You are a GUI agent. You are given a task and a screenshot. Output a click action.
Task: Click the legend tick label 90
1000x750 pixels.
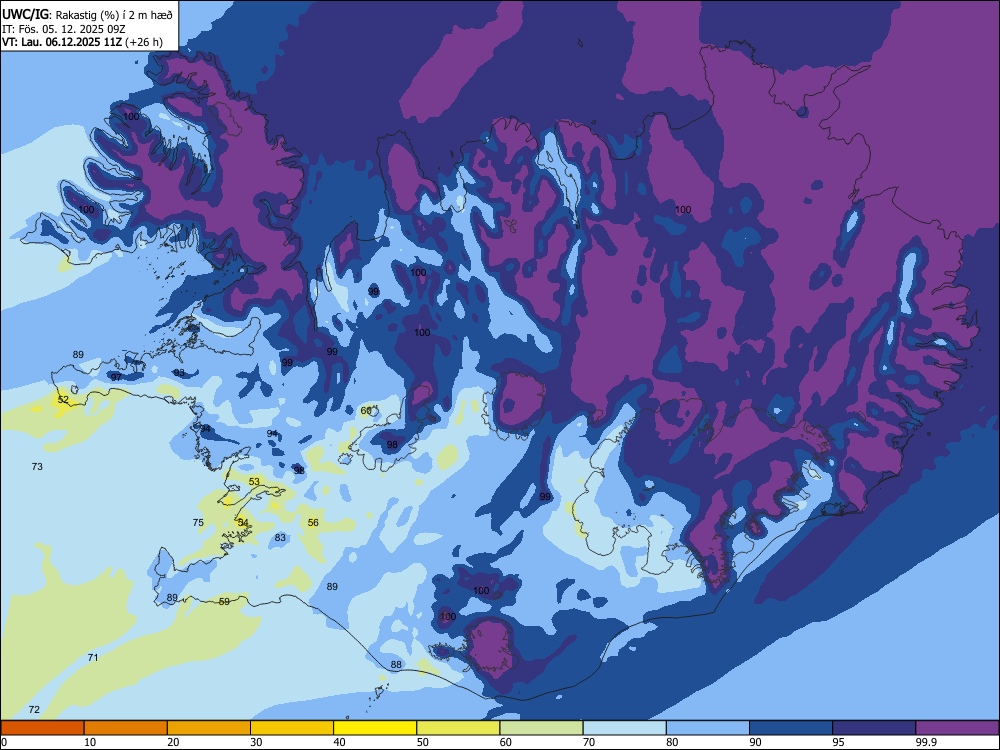756,742
